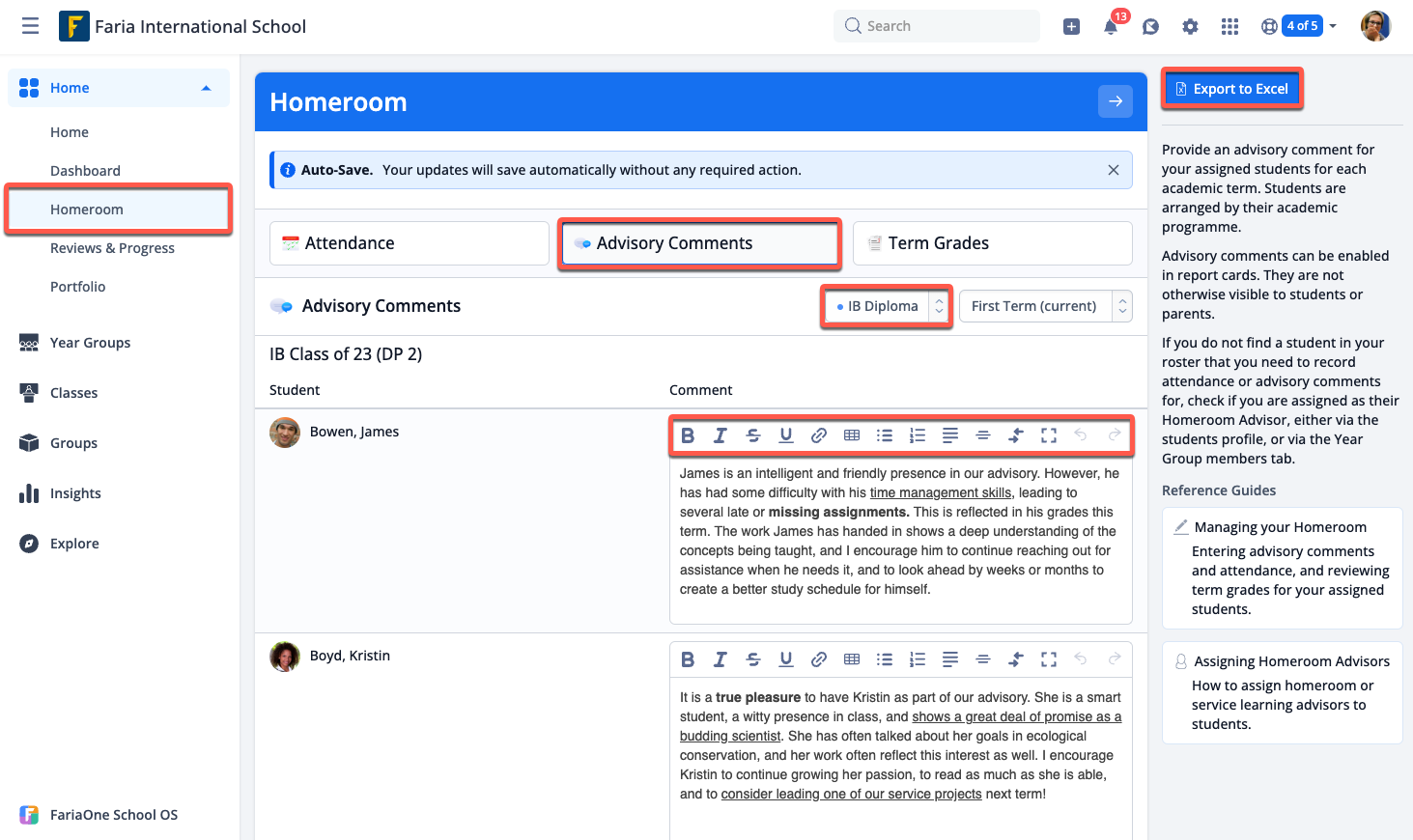Image resolution: width=1413 pixels, height=840 pixels.
Task: Switch to the Term Grades tab
Action: pos(992,242)
